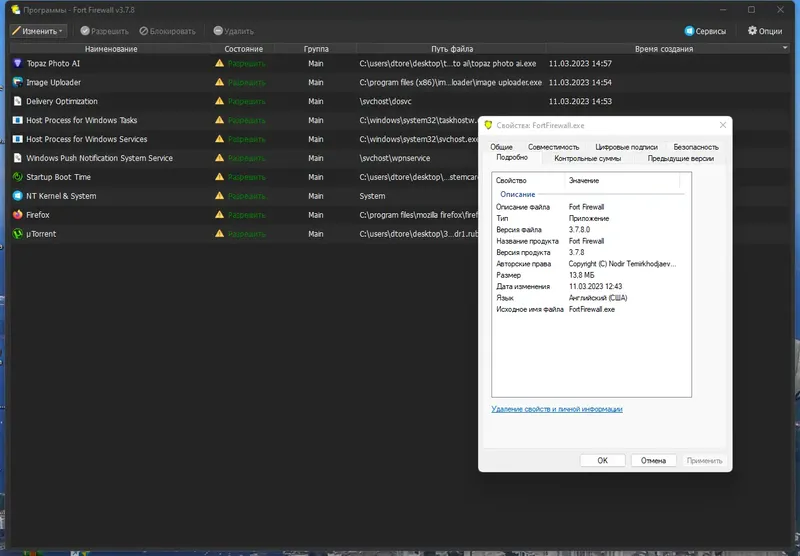Open the Безопасность tab

click(695, 147)
